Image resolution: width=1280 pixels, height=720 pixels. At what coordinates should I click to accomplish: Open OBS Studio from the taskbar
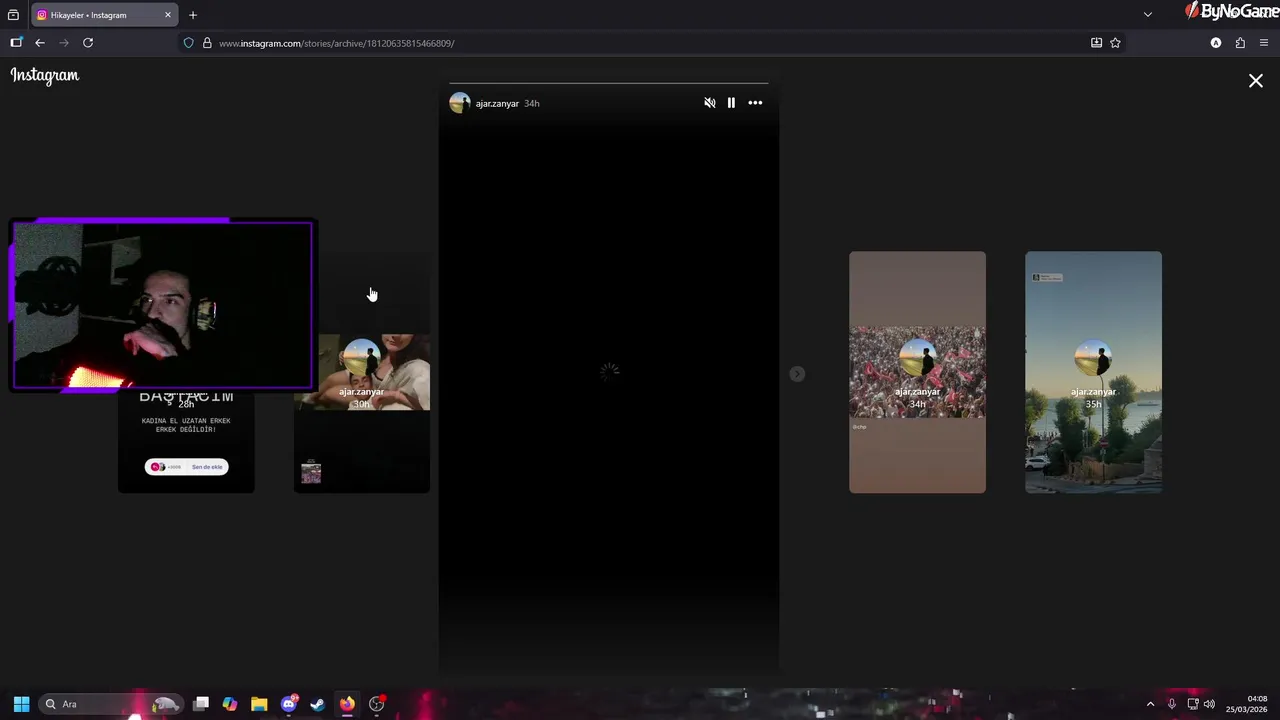377,704
